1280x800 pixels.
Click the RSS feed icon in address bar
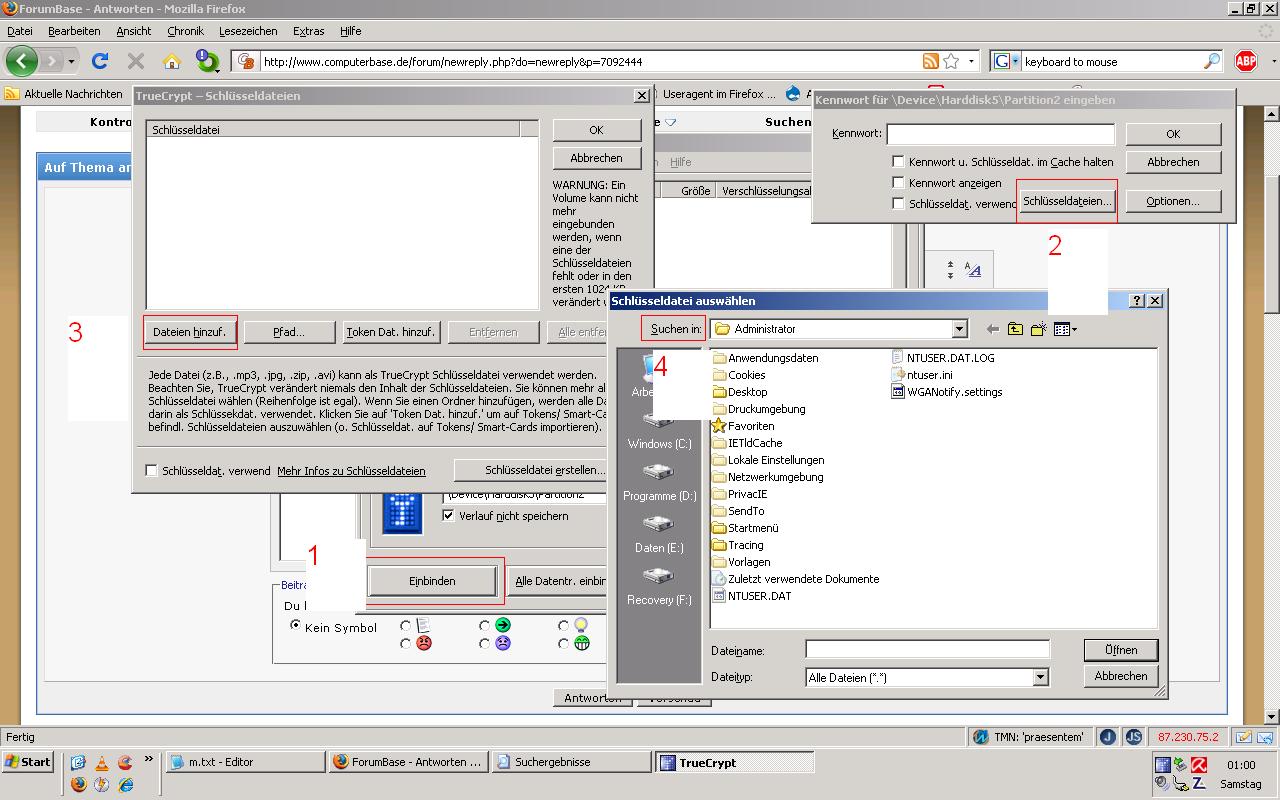coord(930,61)
